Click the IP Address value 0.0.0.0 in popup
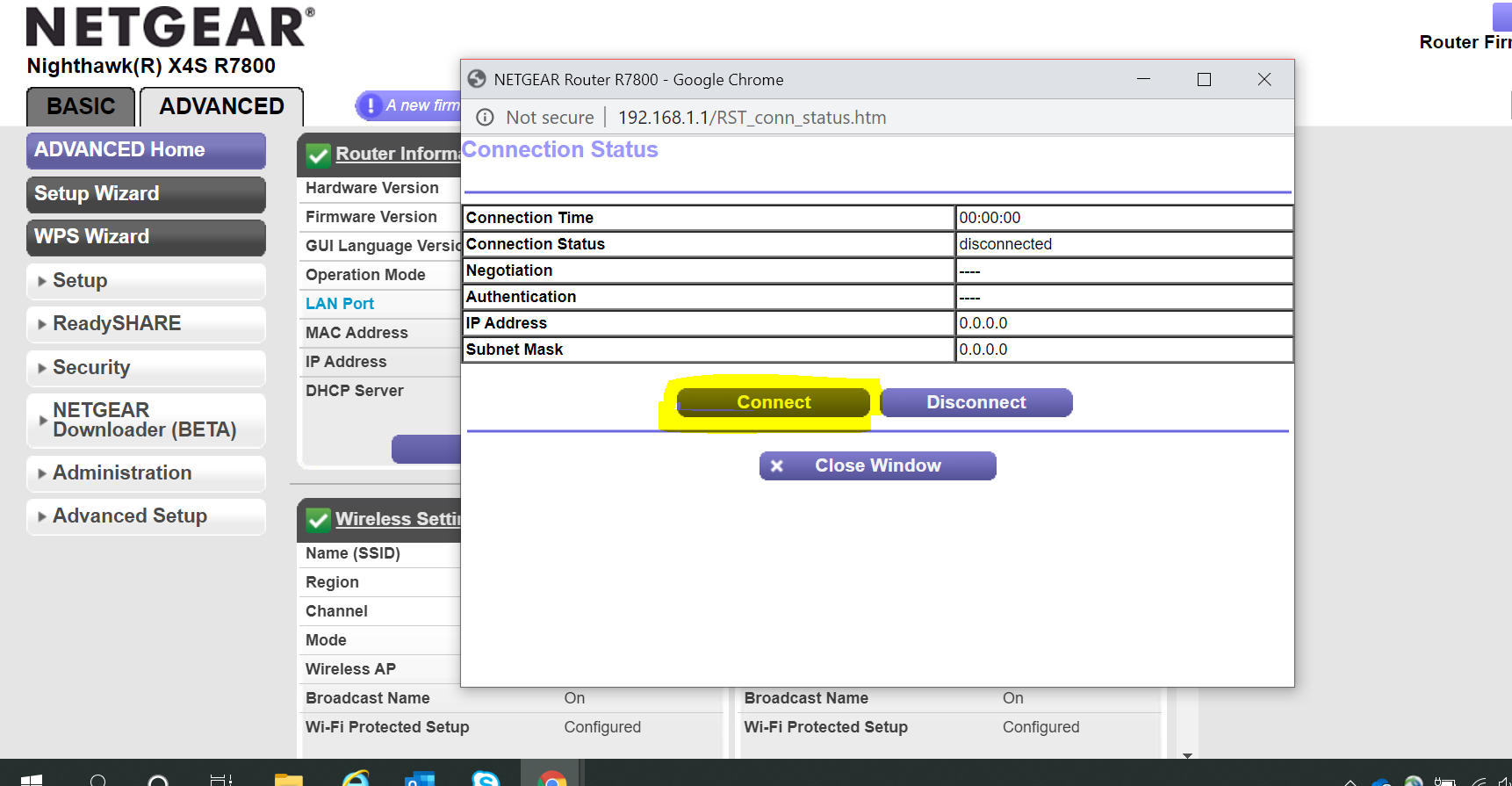This screenshot has width=1512, height=786. tap(983, 323)
